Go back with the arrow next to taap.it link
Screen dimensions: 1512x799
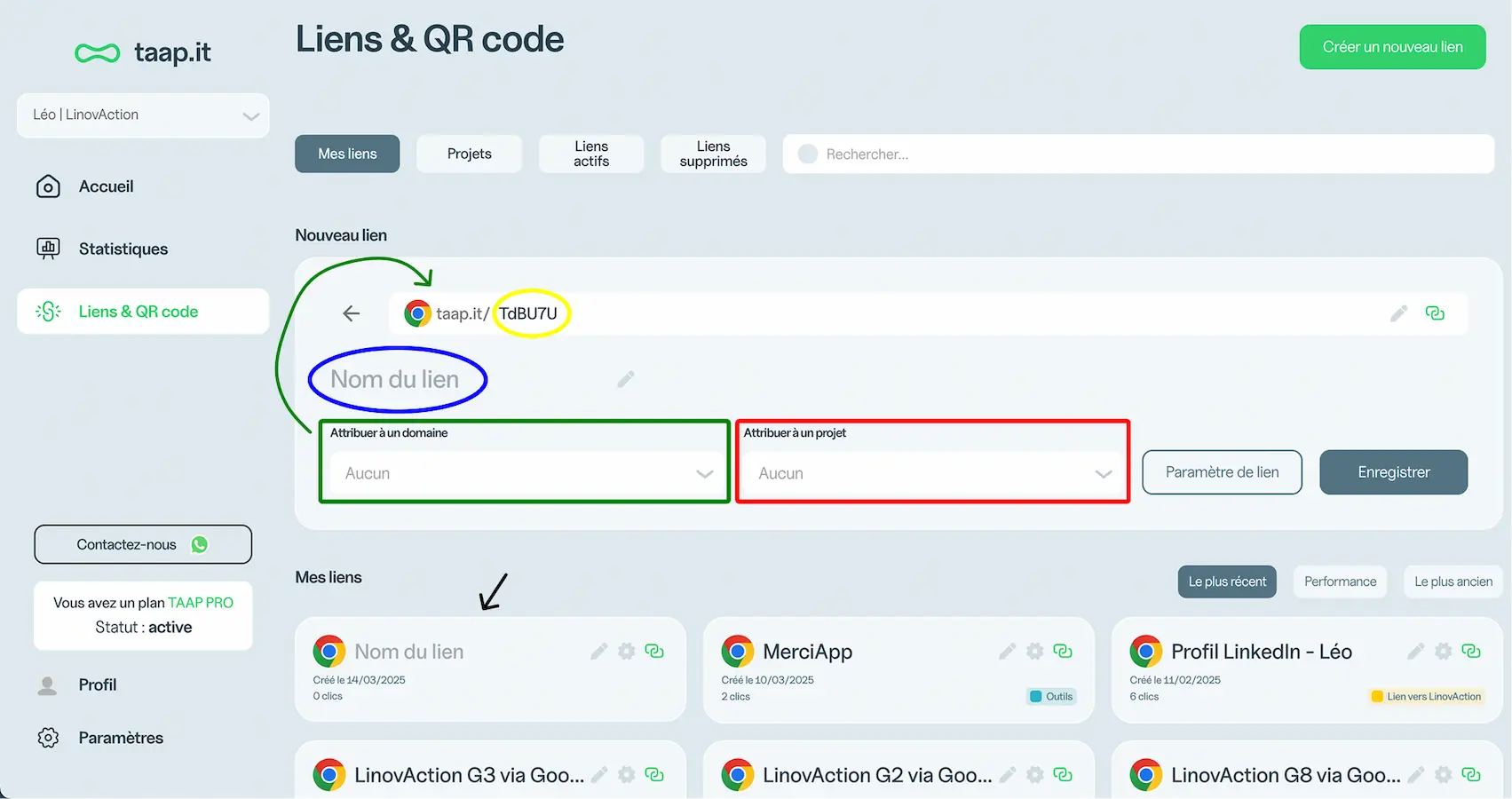pyautogui.click(x=352, y=313)
